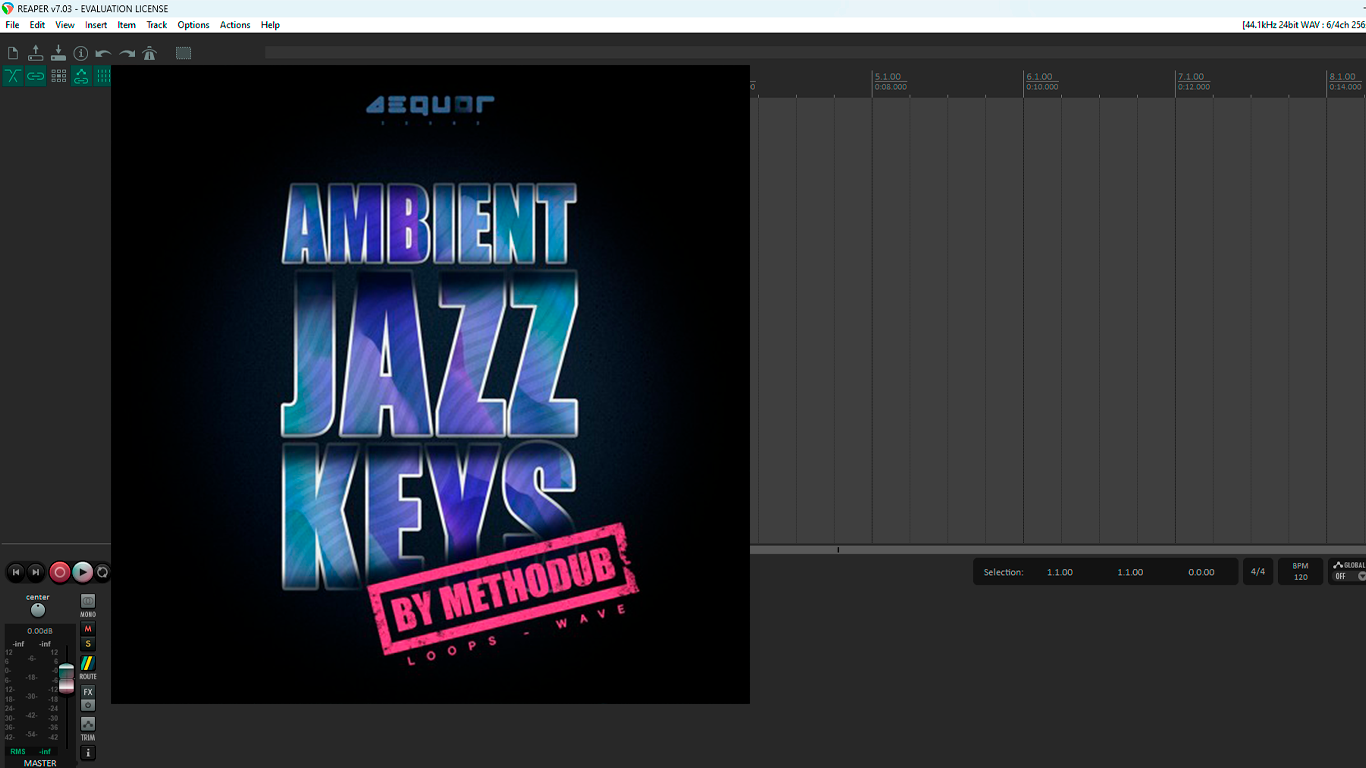1366x768 pixels.
Task: Open the Options menu
Action: [x=193, y=25]
